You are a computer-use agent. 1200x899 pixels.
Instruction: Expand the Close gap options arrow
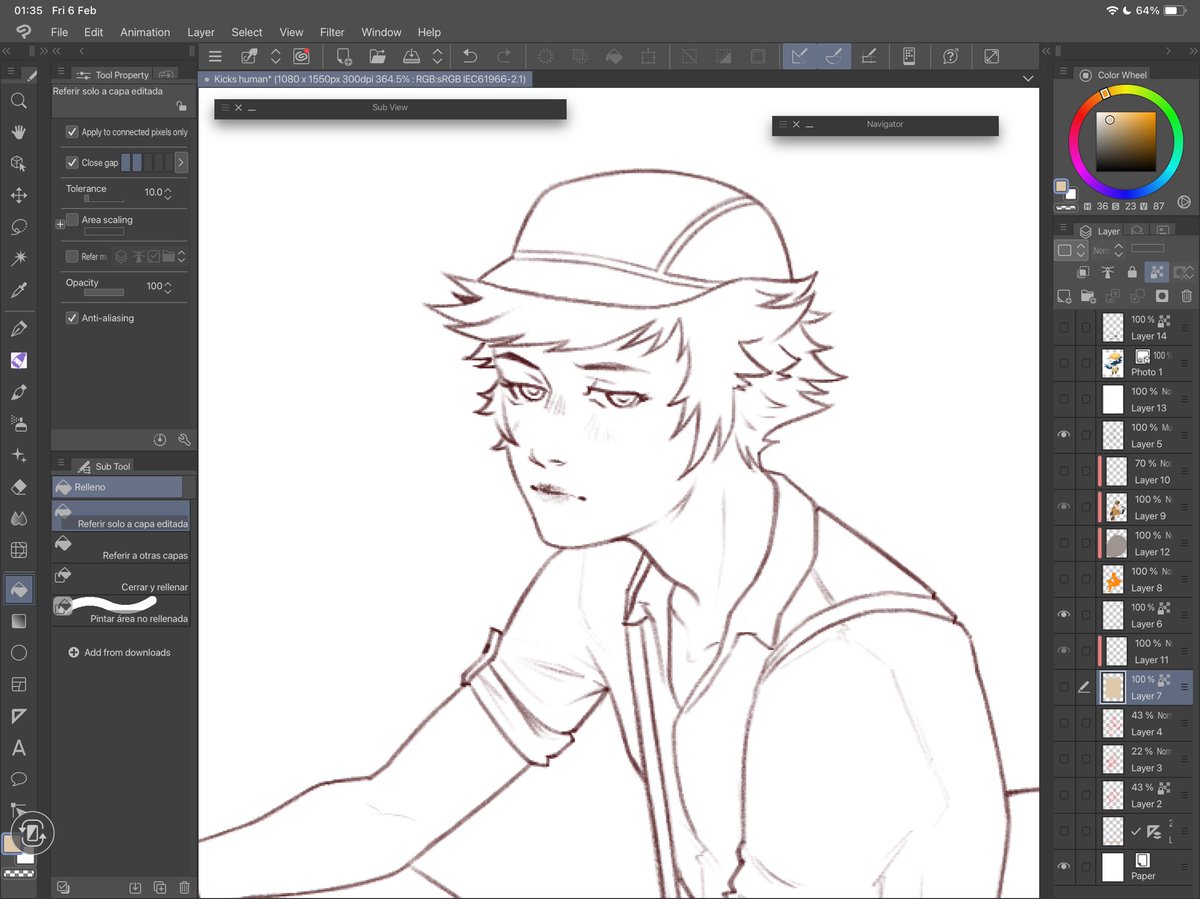coord(181,162)
